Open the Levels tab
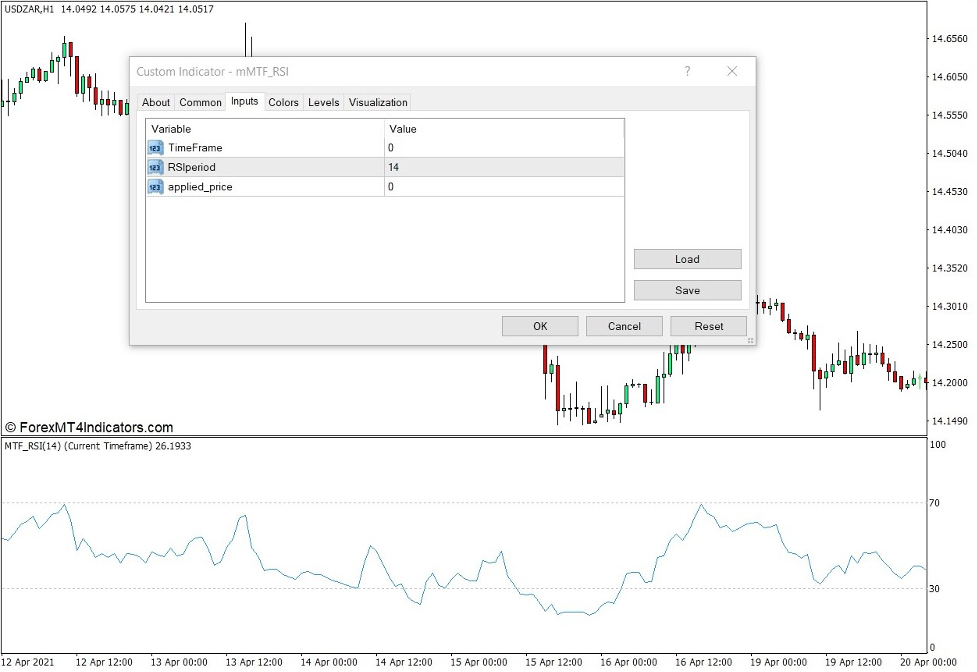Image resolution: width=977 pixels, height=672 pixels. 323,102
